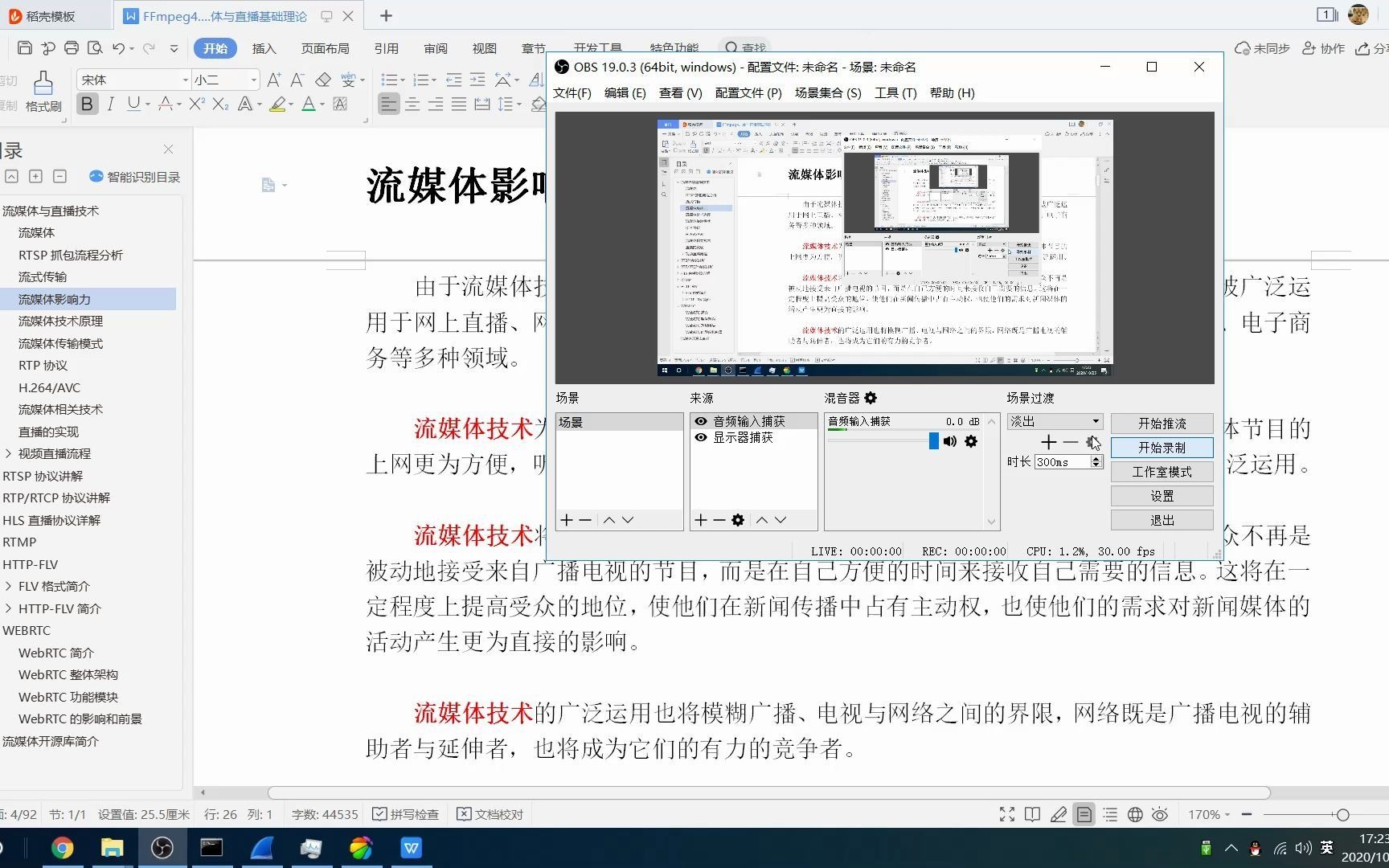This screenshot has height=868, width=1389.
Task: Open source properties gear in 来源 panel
Action: pos(738,520)
